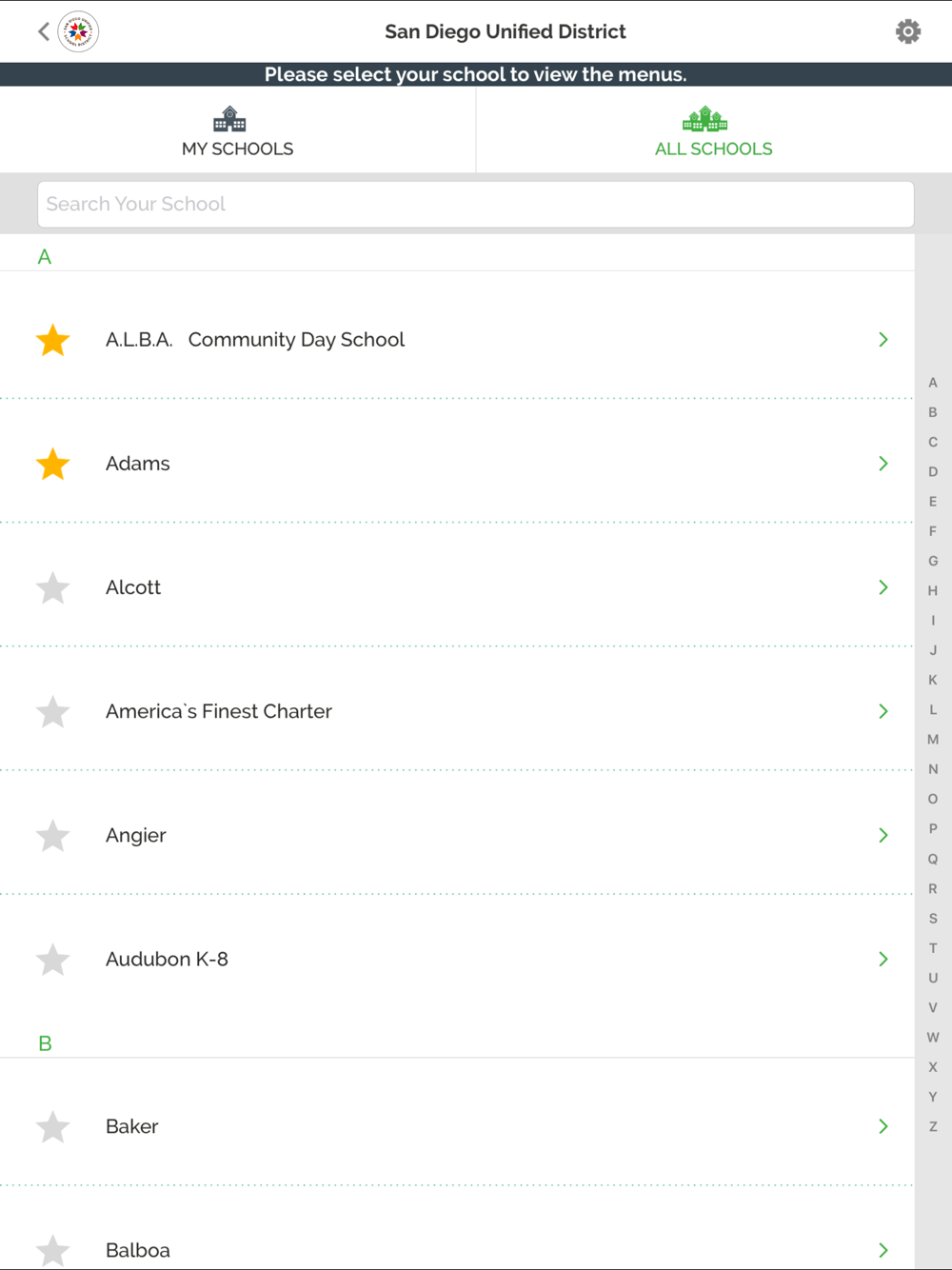Jump to letter B in index

(x=933, y=412)
